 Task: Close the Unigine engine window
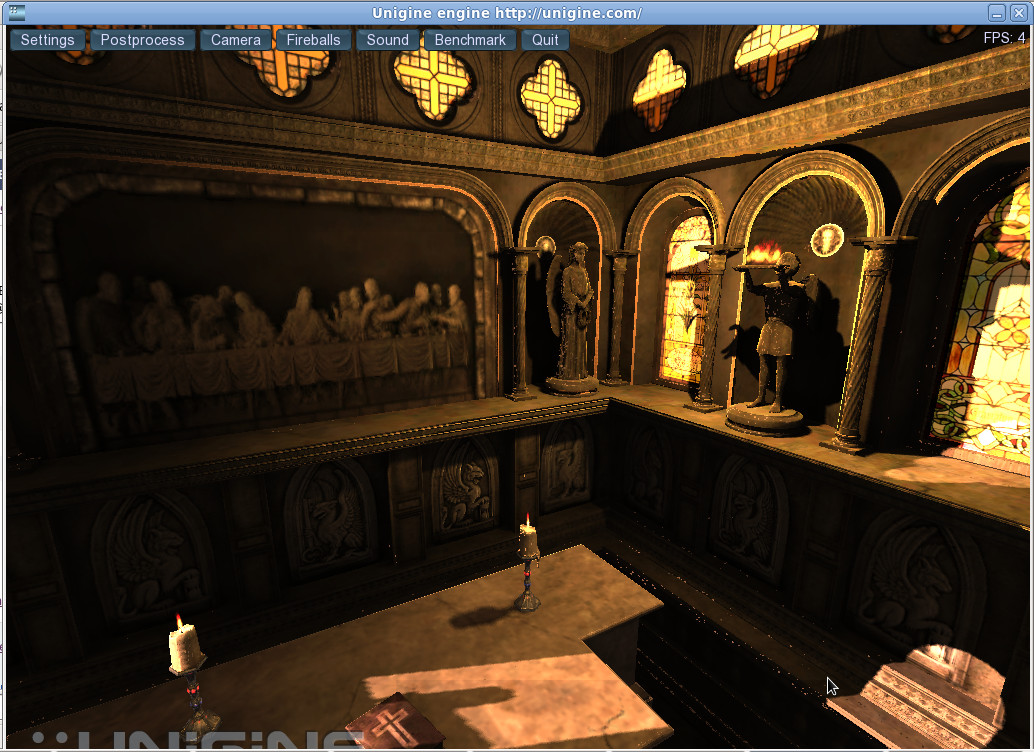coord(1018,12)
